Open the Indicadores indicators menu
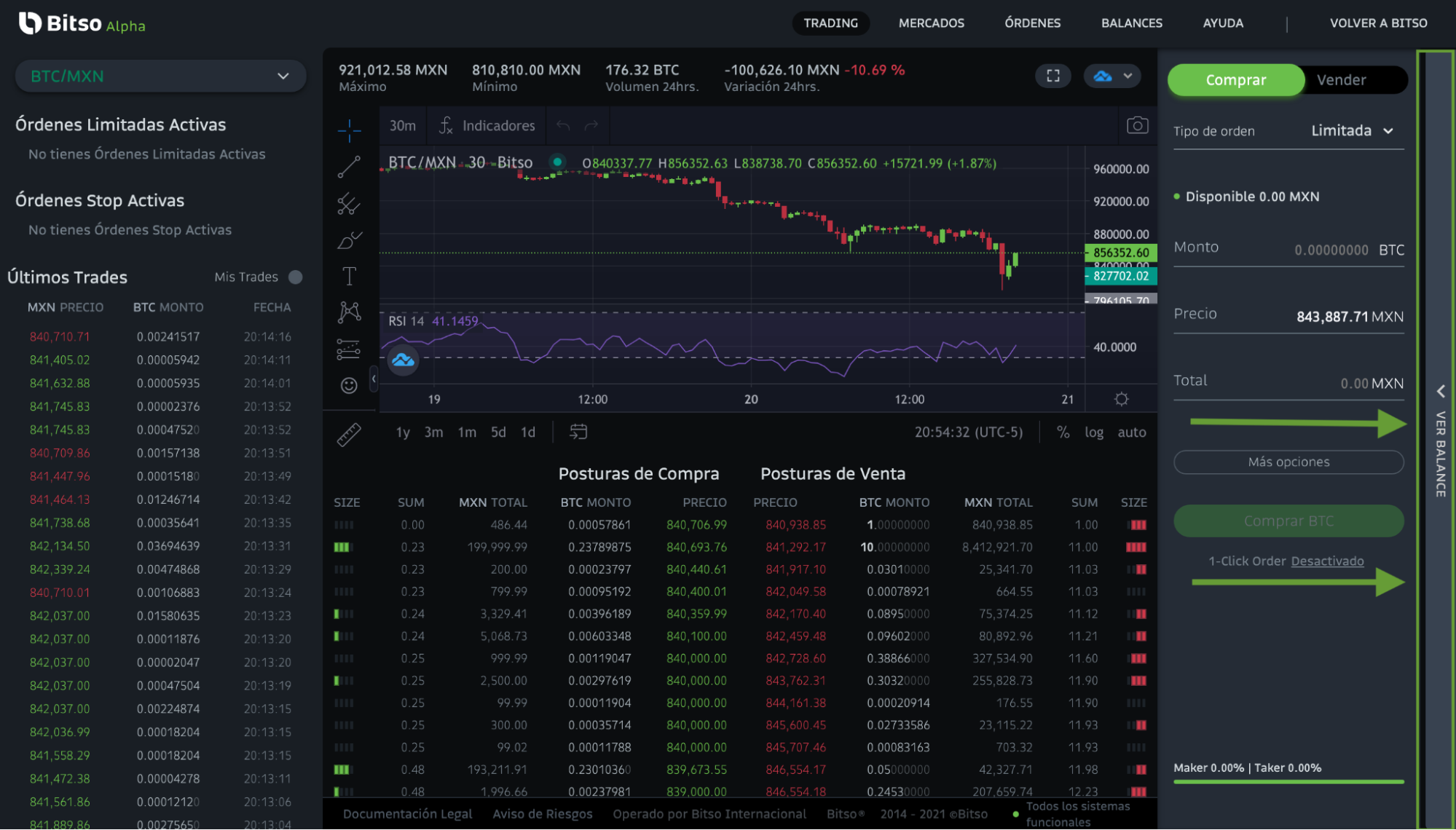 (x=487, y=125)
